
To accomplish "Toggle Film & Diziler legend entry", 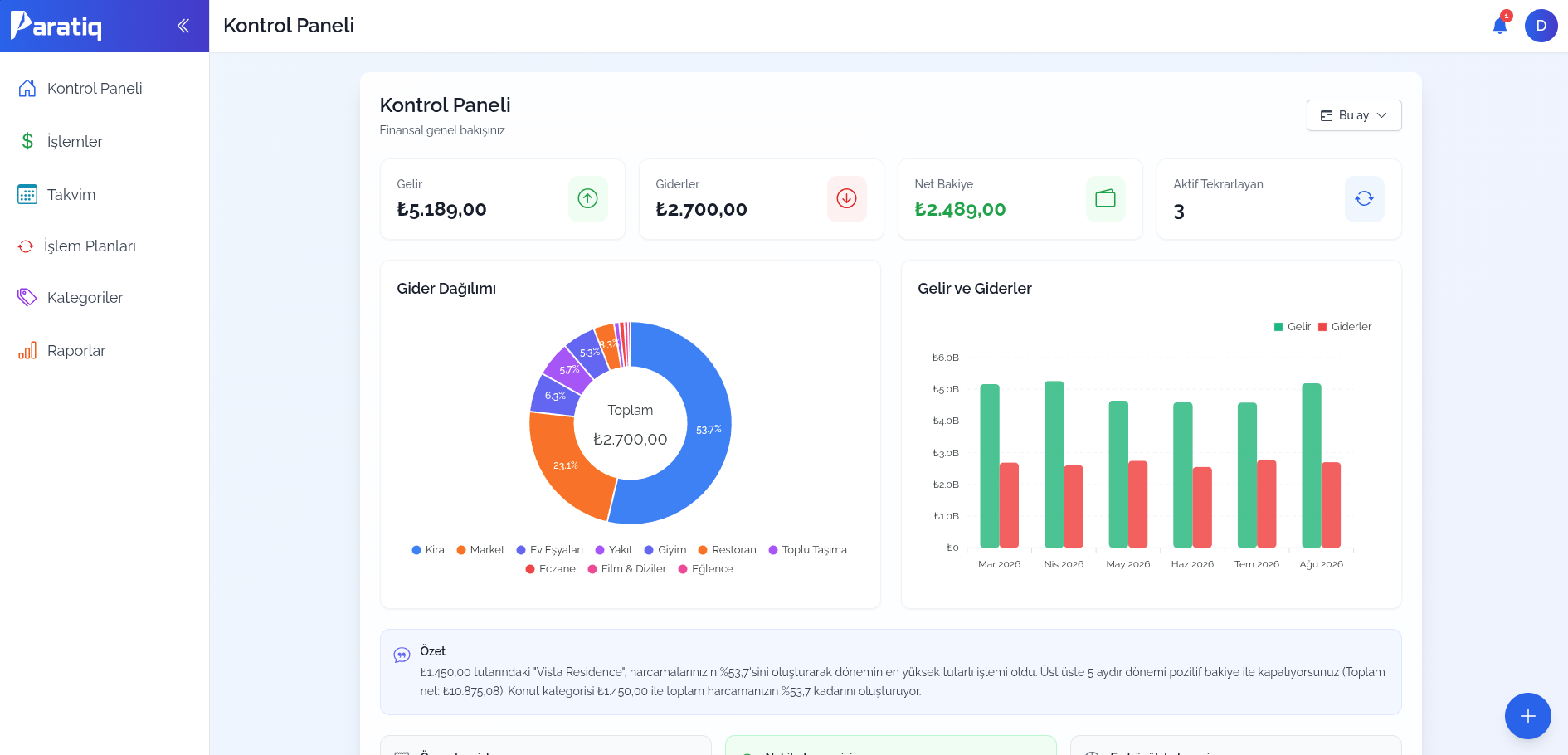I will (x=627, y=568).
